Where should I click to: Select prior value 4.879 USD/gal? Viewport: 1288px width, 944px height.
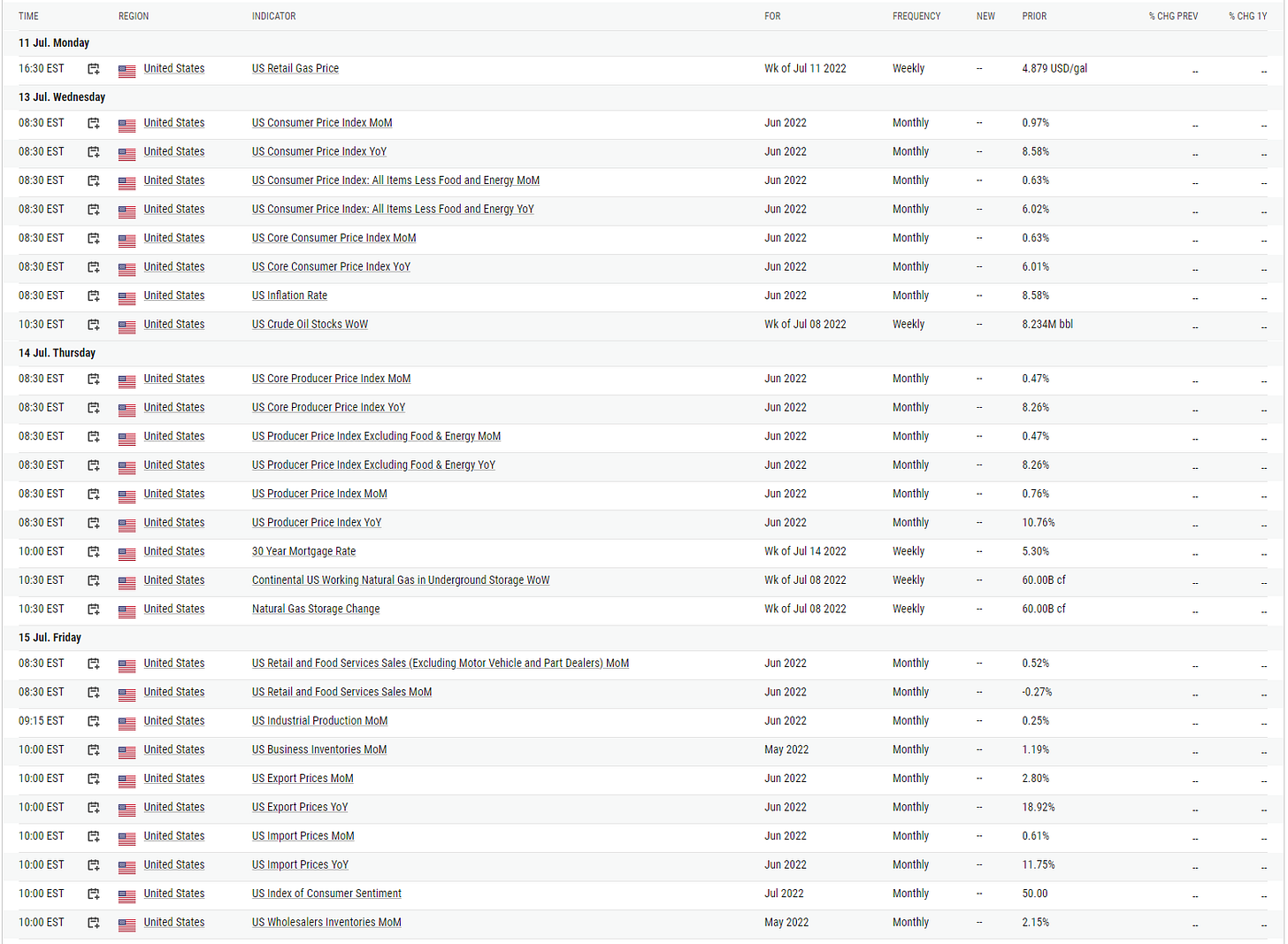coord(1054,68)
